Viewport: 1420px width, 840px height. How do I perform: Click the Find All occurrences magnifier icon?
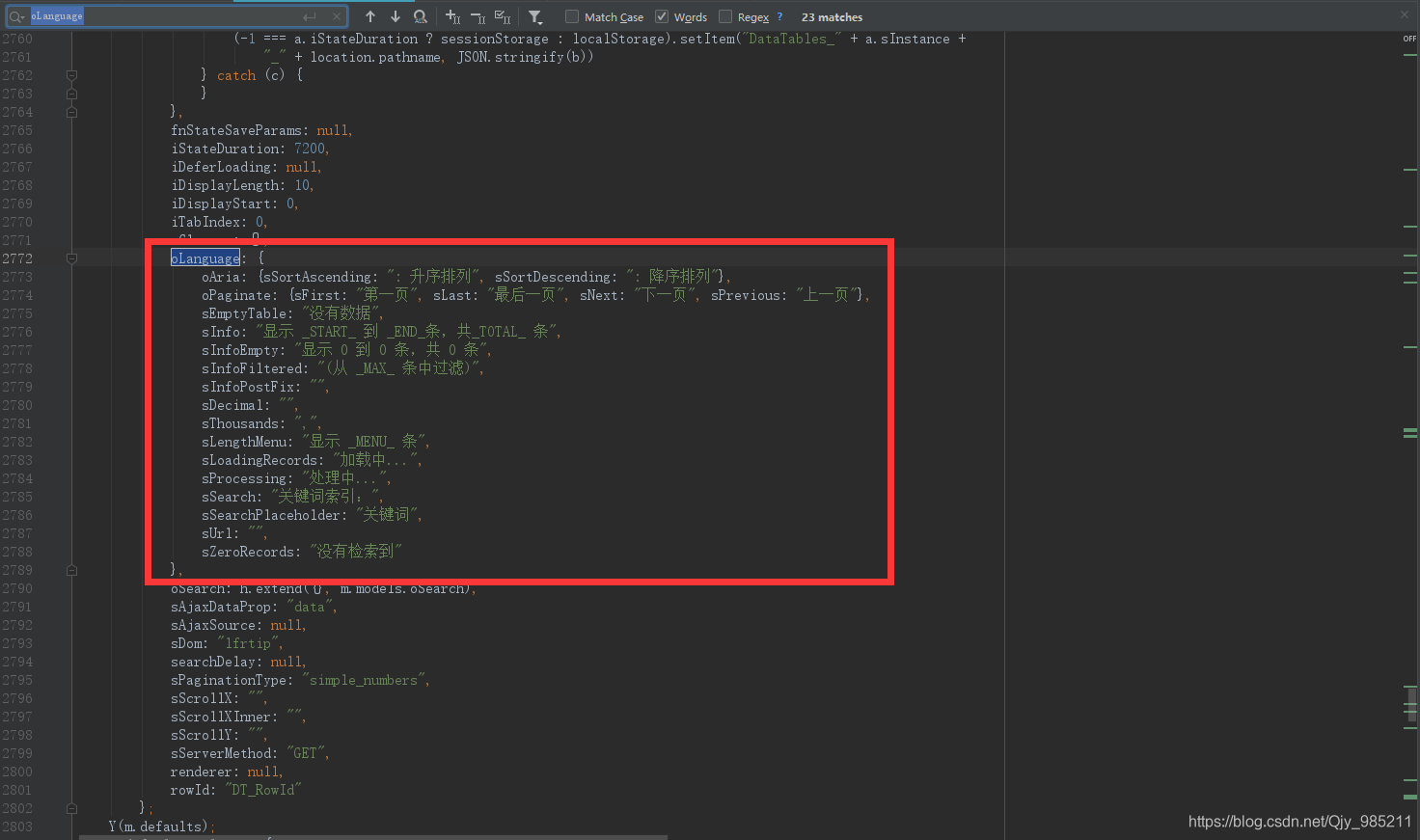point(420,16)
